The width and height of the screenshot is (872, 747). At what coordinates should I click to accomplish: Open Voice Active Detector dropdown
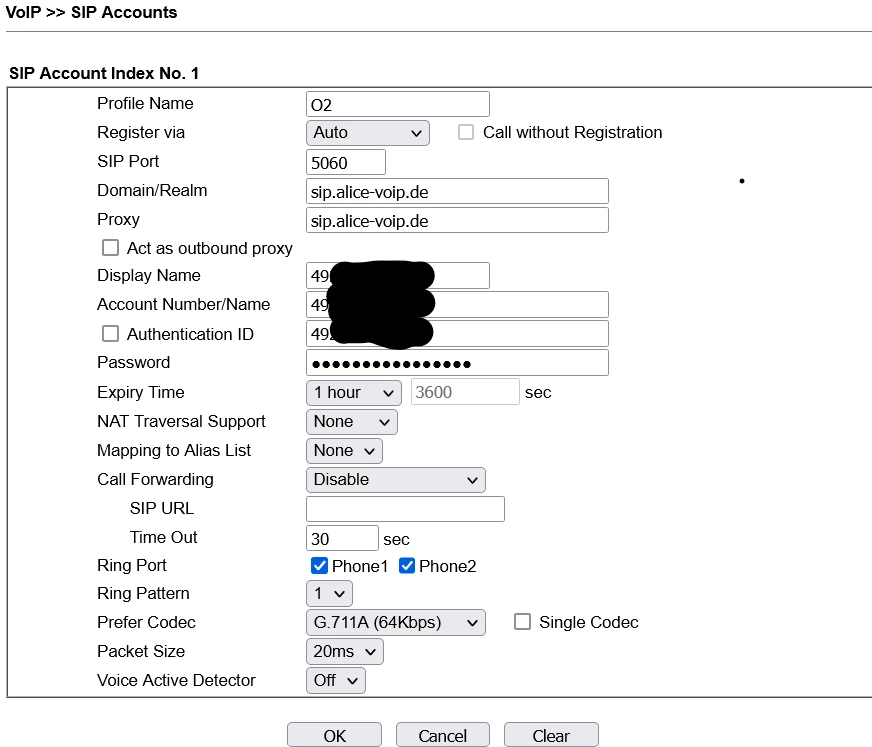tap(335, 680)
